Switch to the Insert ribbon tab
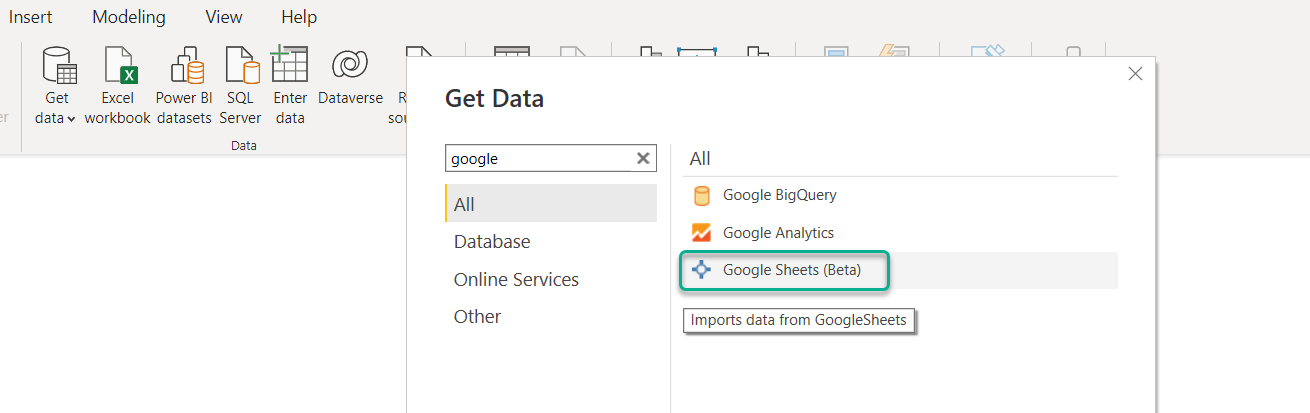Screen dimensions: 1310x413 [31, 17]
